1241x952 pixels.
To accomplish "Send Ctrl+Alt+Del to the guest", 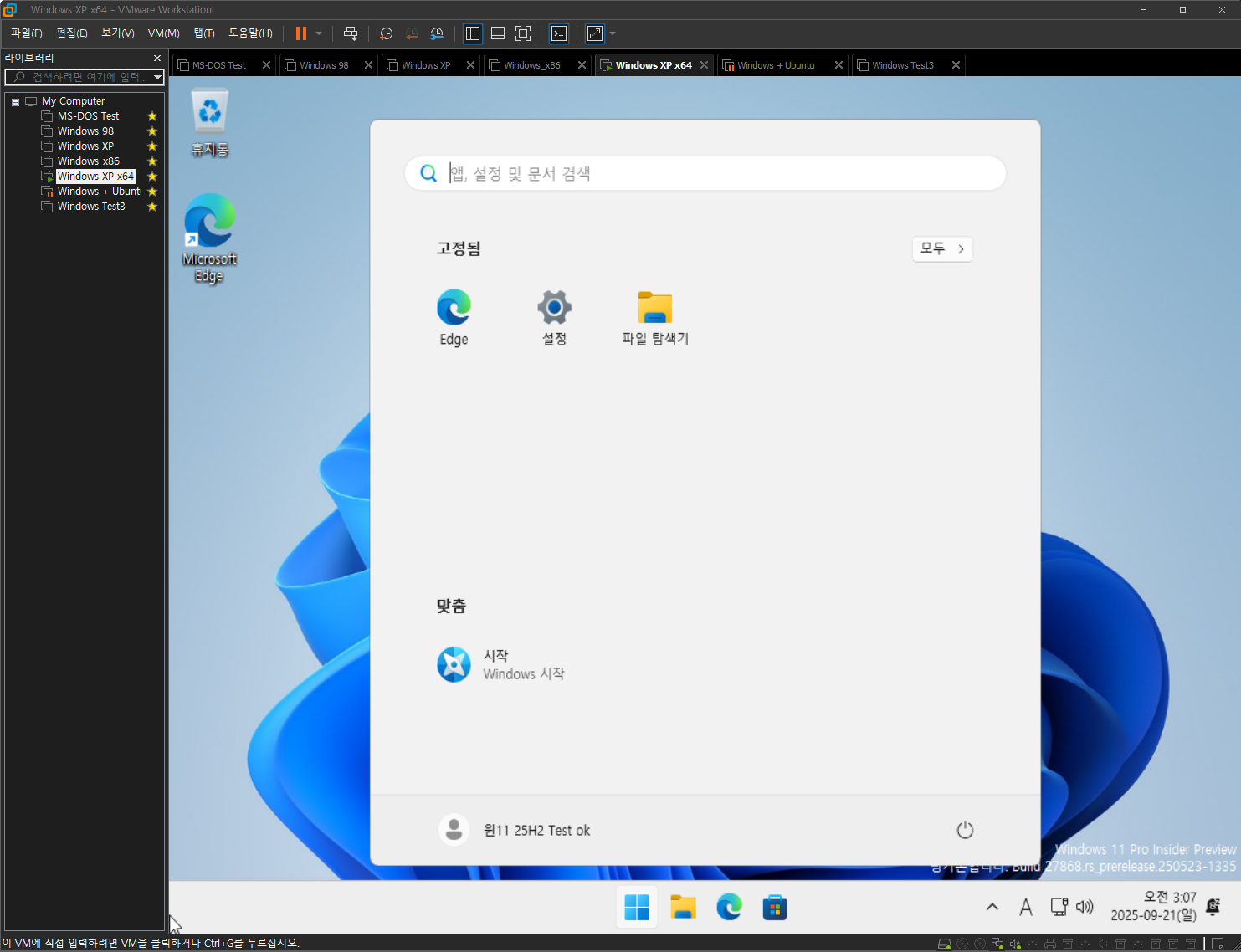I will [x=351, y=33].
